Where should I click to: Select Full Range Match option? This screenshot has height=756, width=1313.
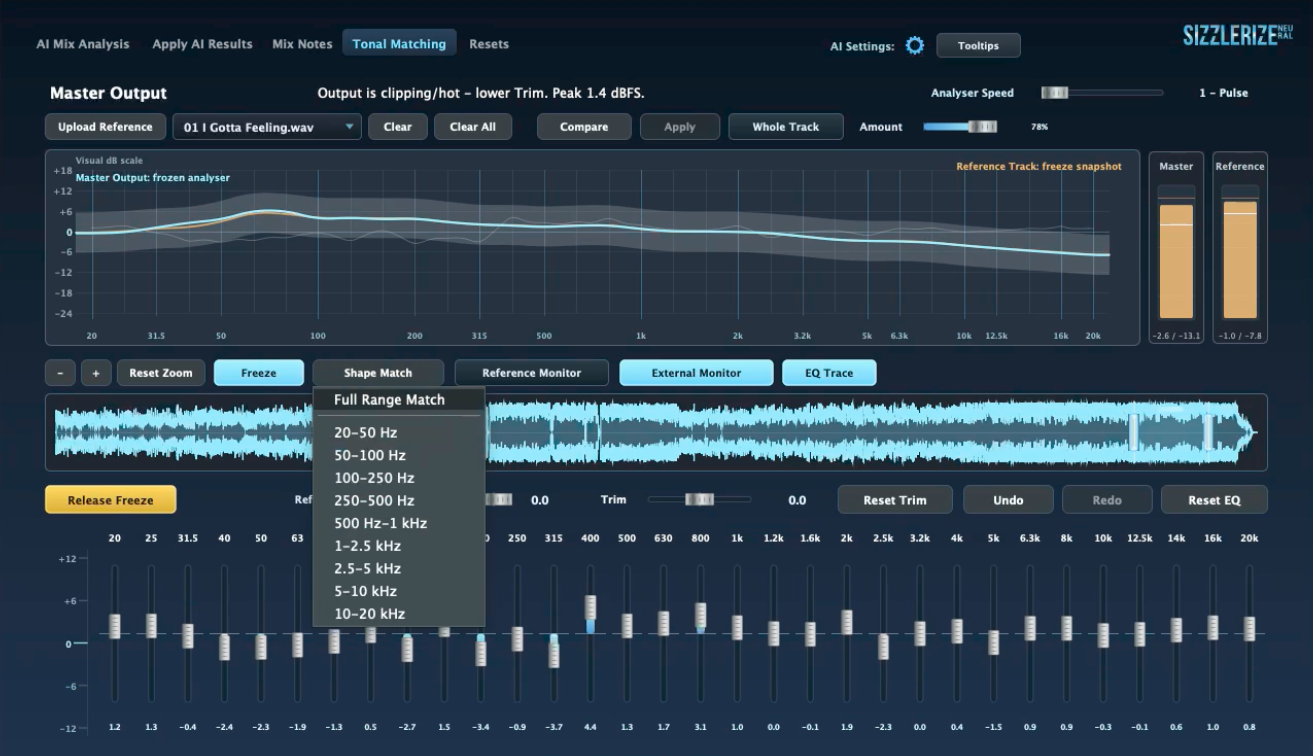click(399, 400)
